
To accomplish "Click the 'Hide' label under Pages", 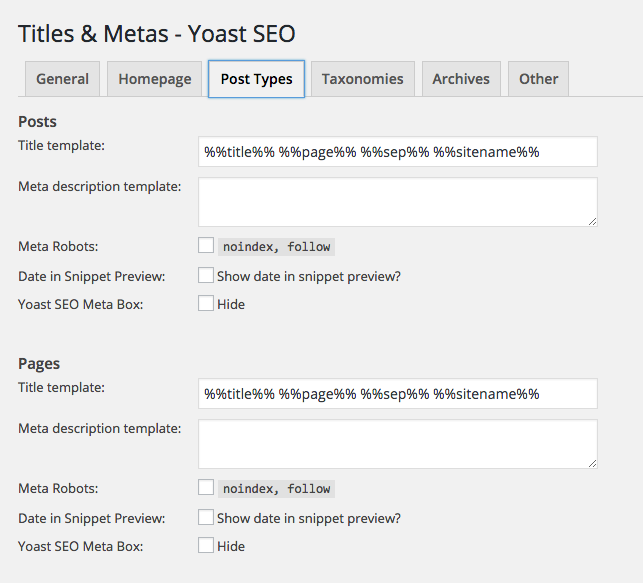I will [x=231, y=546].
